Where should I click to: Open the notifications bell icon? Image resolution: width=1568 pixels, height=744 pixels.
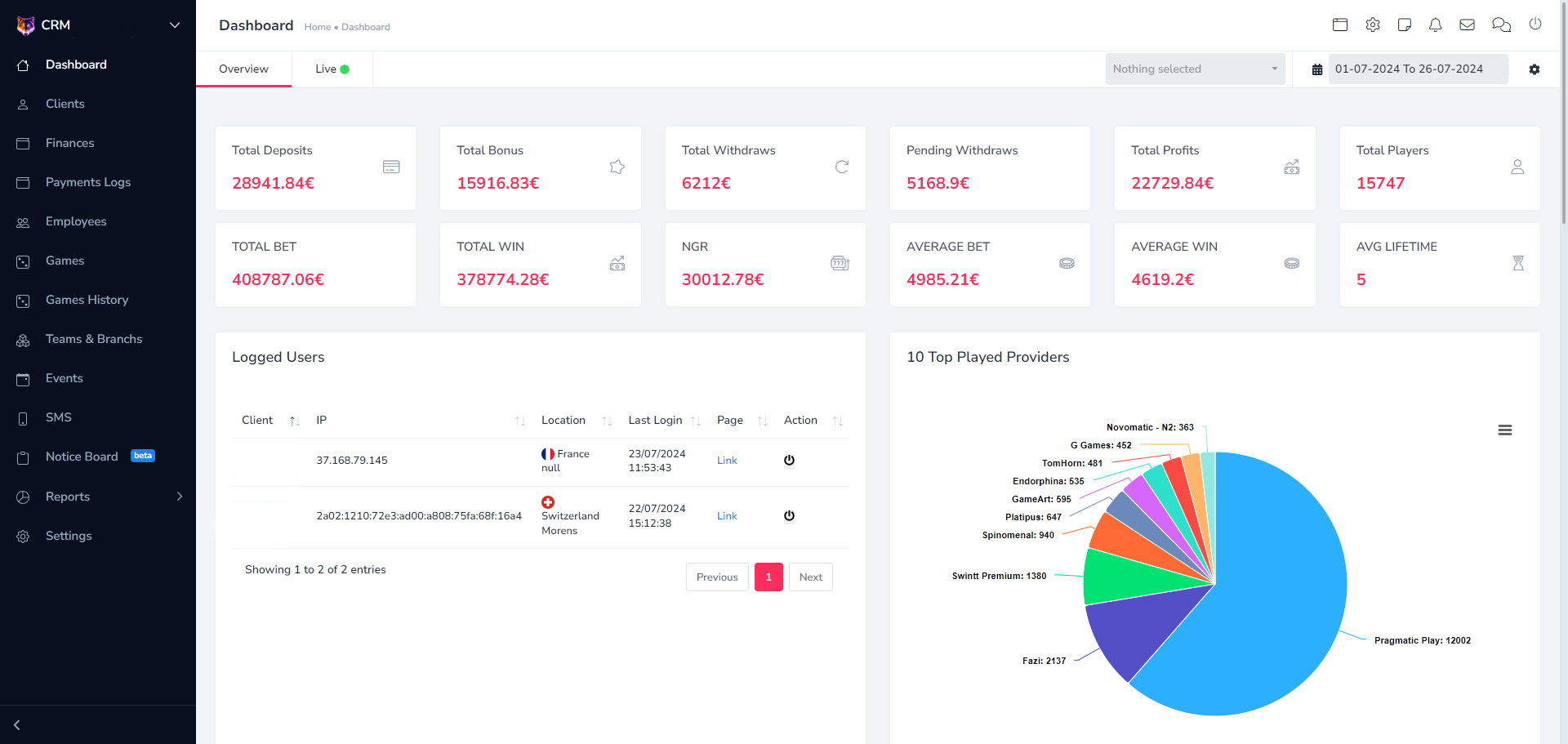(1436, 25)
